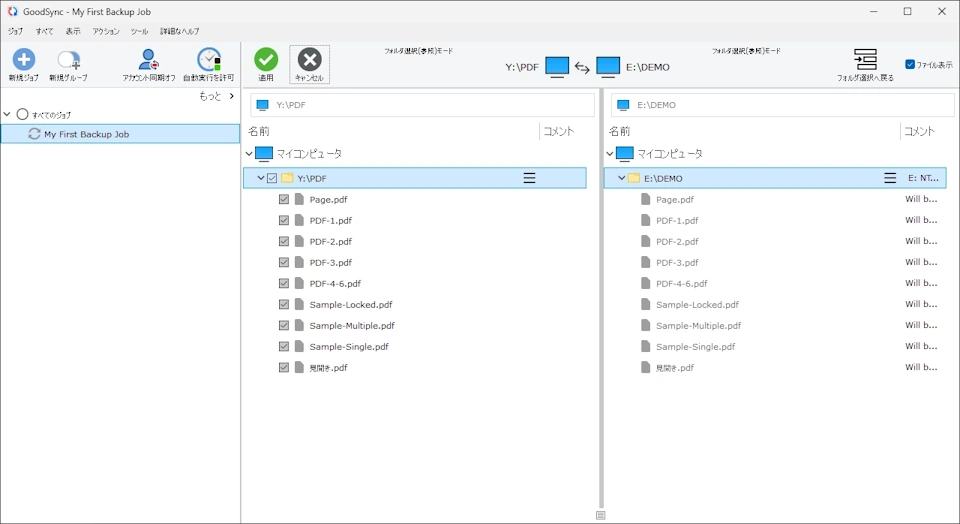This screenshot has width=960, height=524.
Task: Click right 名前 column header
Action: point(620,131)
